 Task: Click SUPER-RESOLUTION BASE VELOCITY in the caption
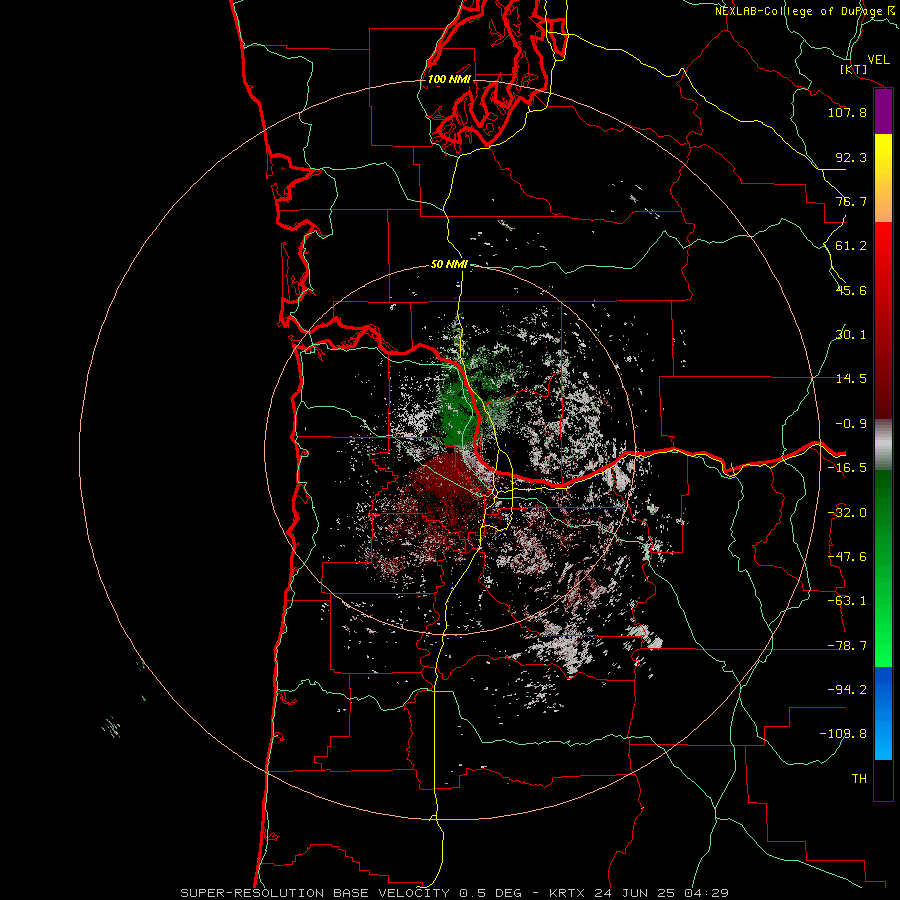(x=315, y=893)
